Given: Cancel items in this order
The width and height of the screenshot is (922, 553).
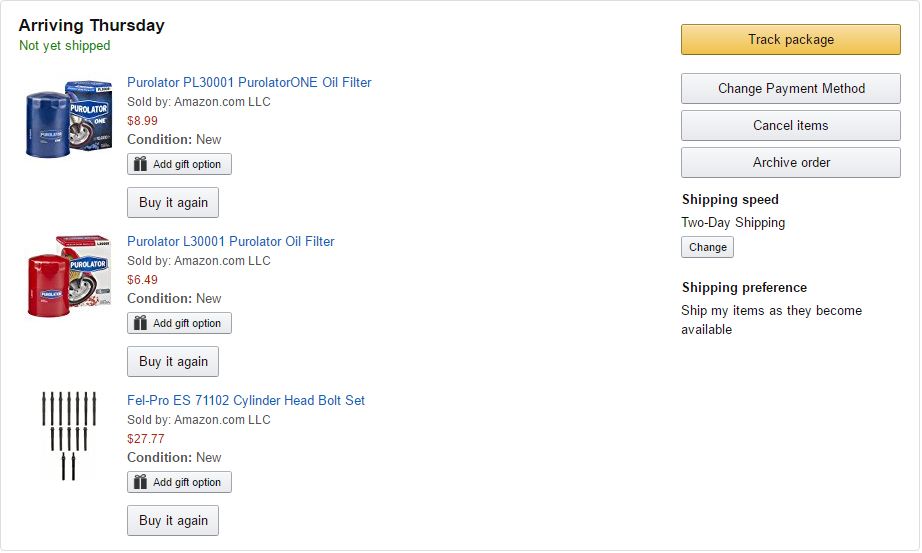Looking at the screenshot, I should tap(790, 125).
